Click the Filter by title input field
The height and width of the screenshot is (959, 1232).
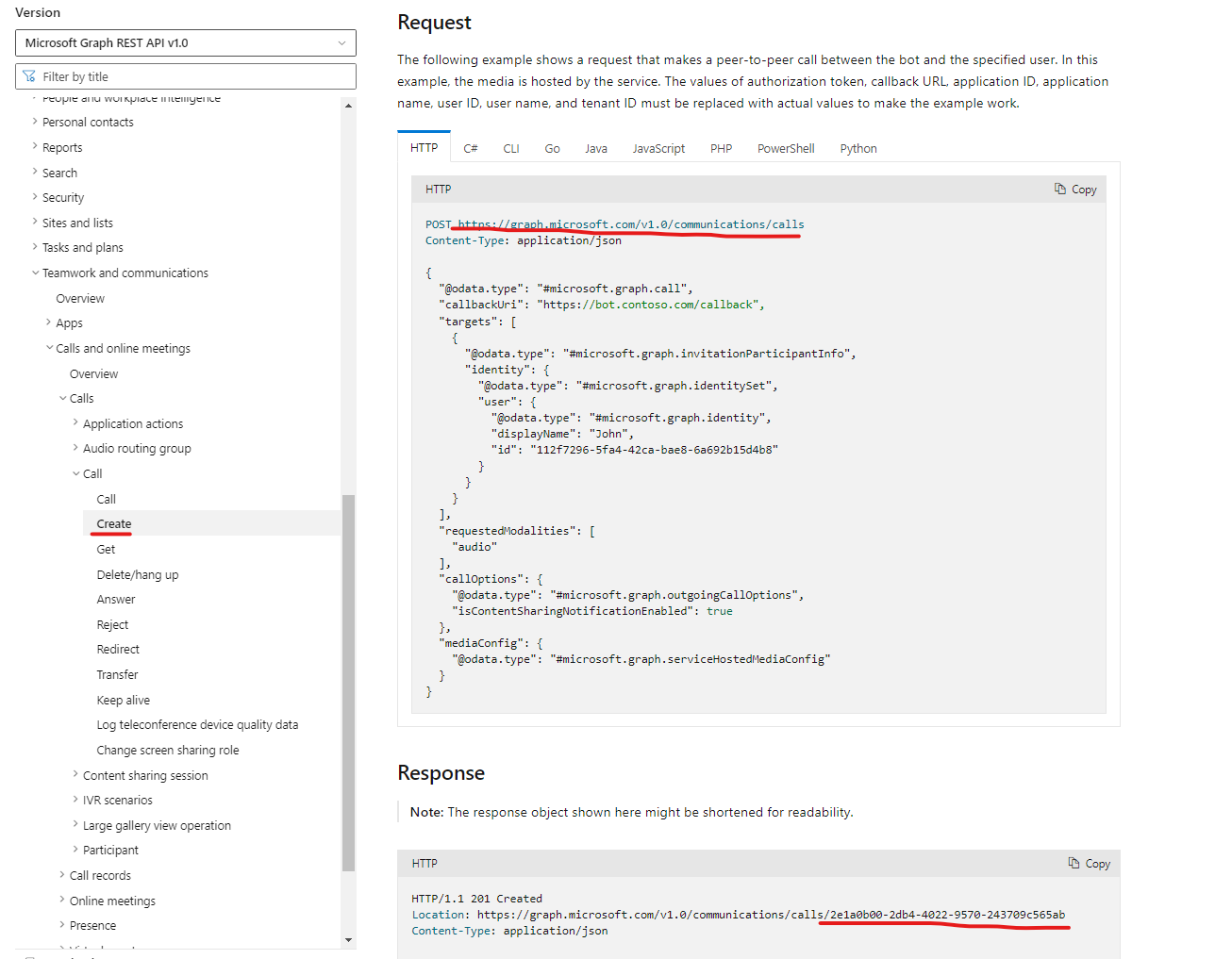[x=186, y=76]
